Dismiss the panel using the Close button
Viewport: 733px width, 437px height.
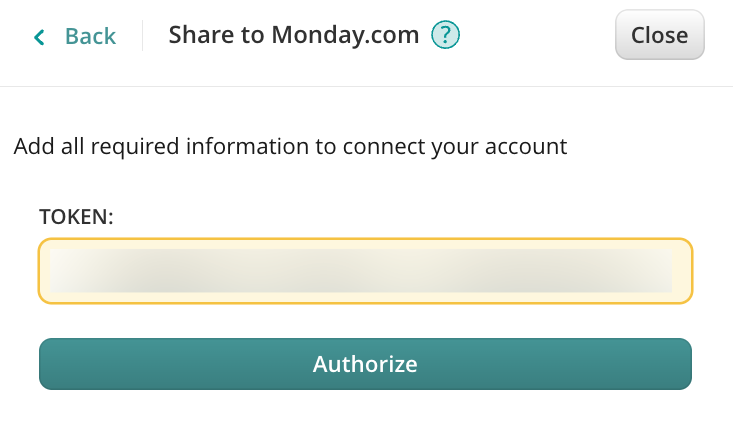(x=659, y=36)
